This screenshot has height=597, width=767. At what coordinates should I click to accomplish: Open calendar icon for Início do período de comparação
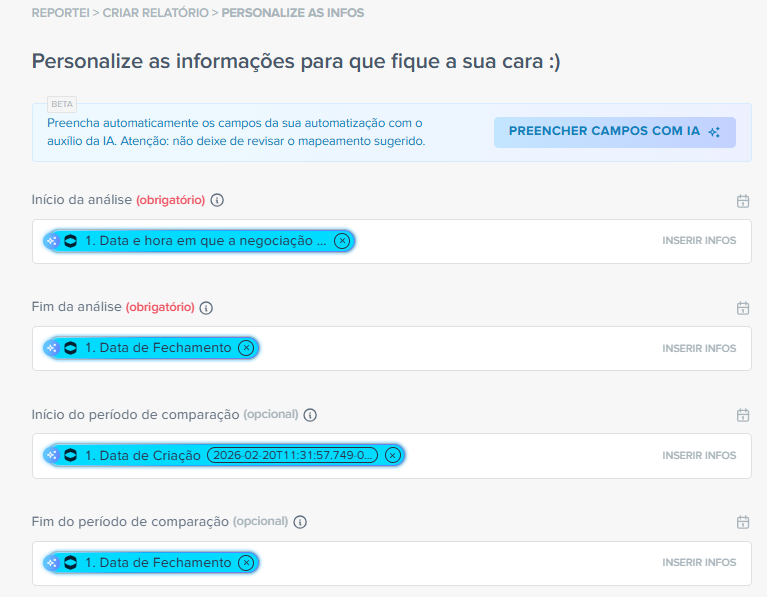pos(743,415)
